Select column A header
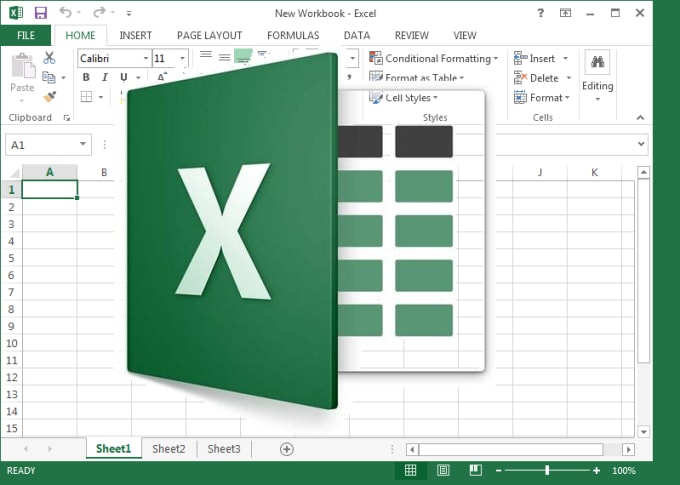This screenshot has width=680, height=485. pos(50,172)
